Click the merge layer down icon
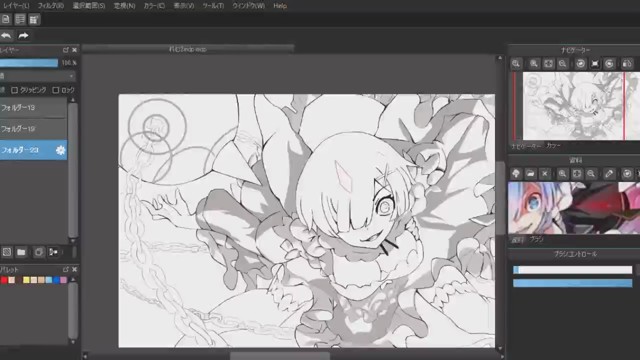This screenshot has height=360, width=640. 53,252
